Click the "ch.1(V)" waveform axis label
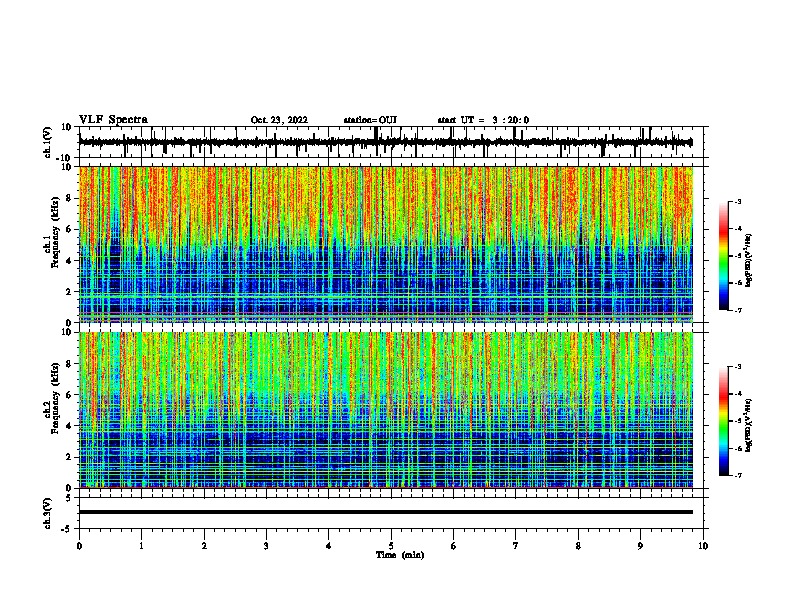Screen dimensions: 792x612 [x=48, y=142]
